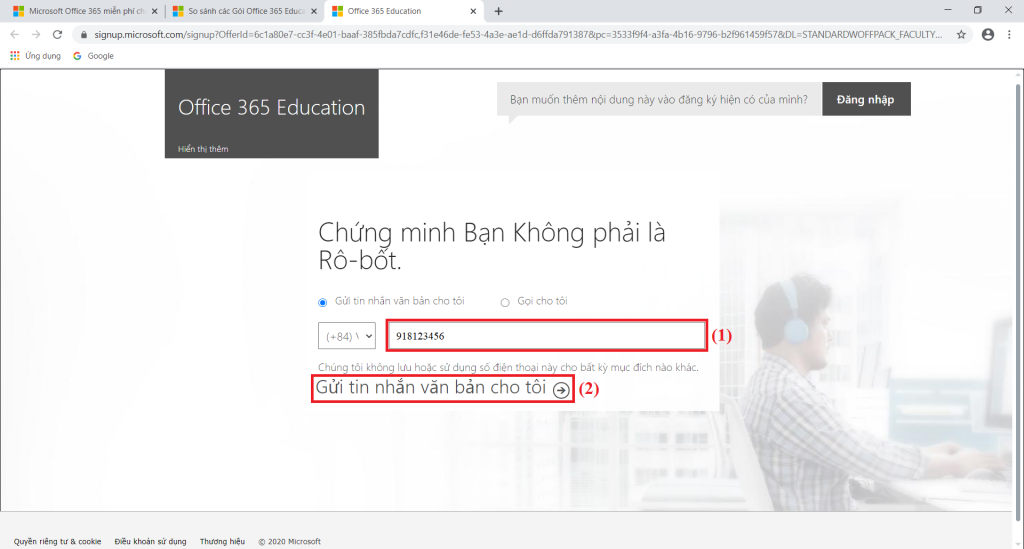Image resolution: width=1024 pixels, height=549 pixels.
Task: Click the browser forward arrow
Action: click(x=36, y=35)
